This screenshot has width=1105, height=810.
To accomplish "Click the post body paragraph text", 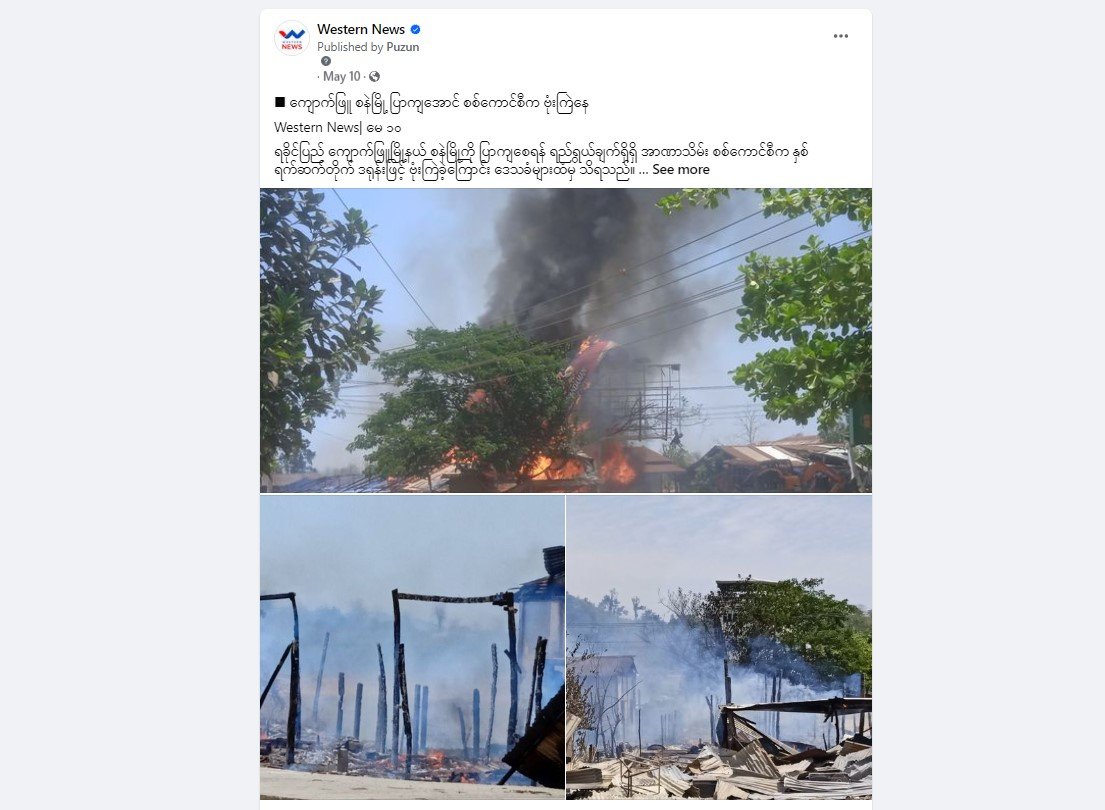I will pos(541,161).
